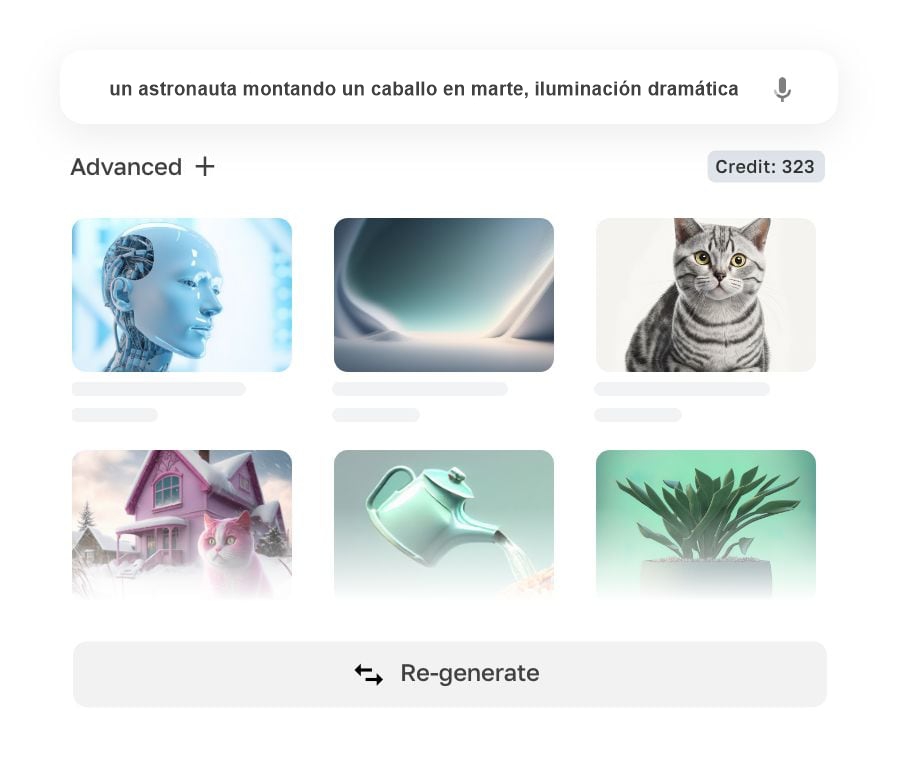898x760 pixels.
Task: Select the abstract teal landscape thumbnail
Action: (444, 294)
